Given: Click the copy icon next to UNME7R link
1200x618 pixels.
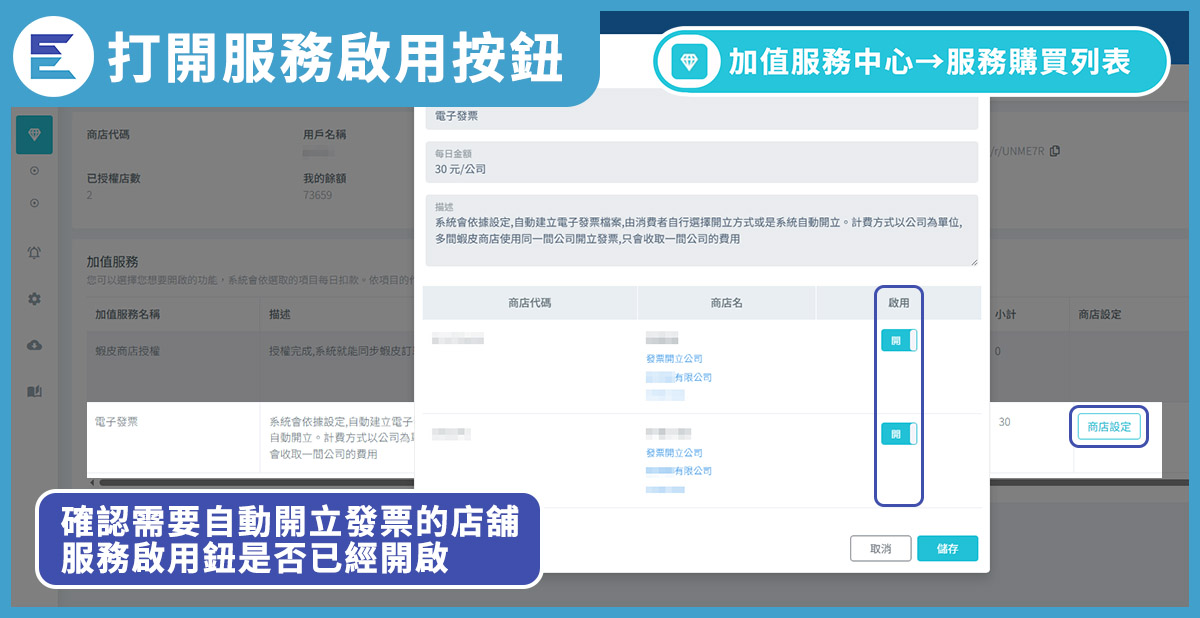Looking at the screenshot, I should 1055,151.
